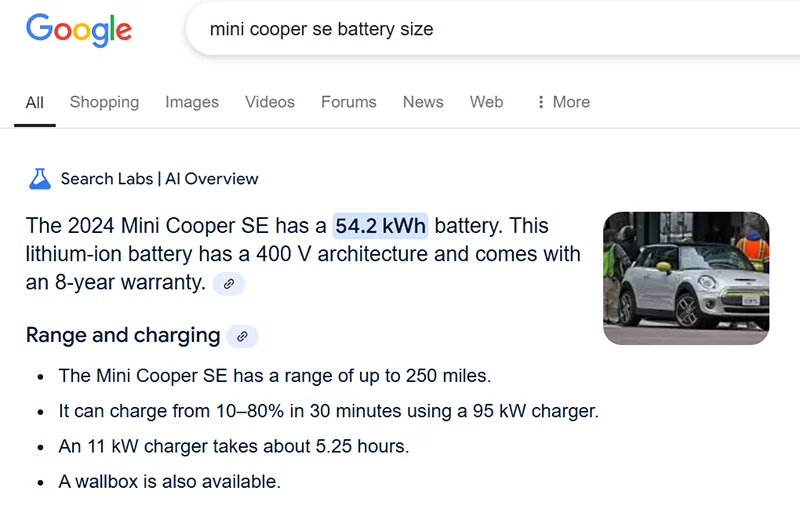This screenshot has width=800, height=520.
Task: Click the "range of up to 250 miles" bullet
Action: (275, 376)
